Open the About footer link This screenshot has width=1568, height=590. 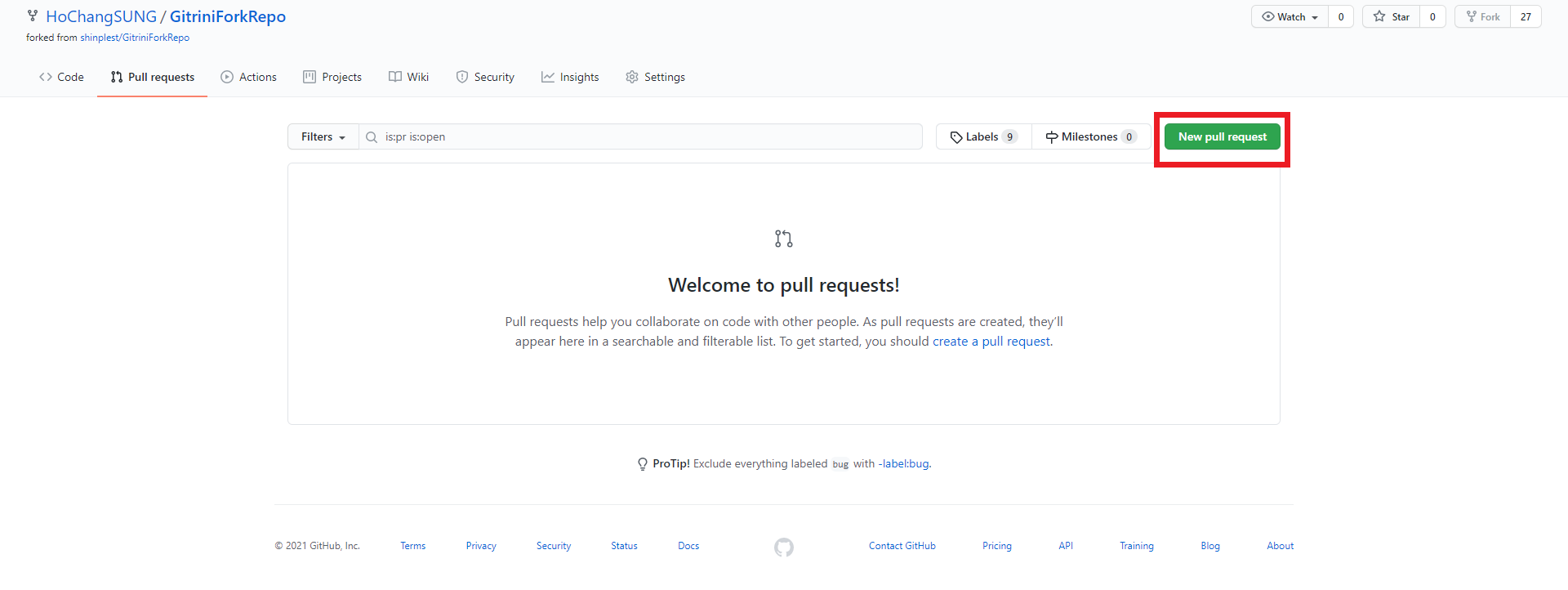(x=1281, y=546)
